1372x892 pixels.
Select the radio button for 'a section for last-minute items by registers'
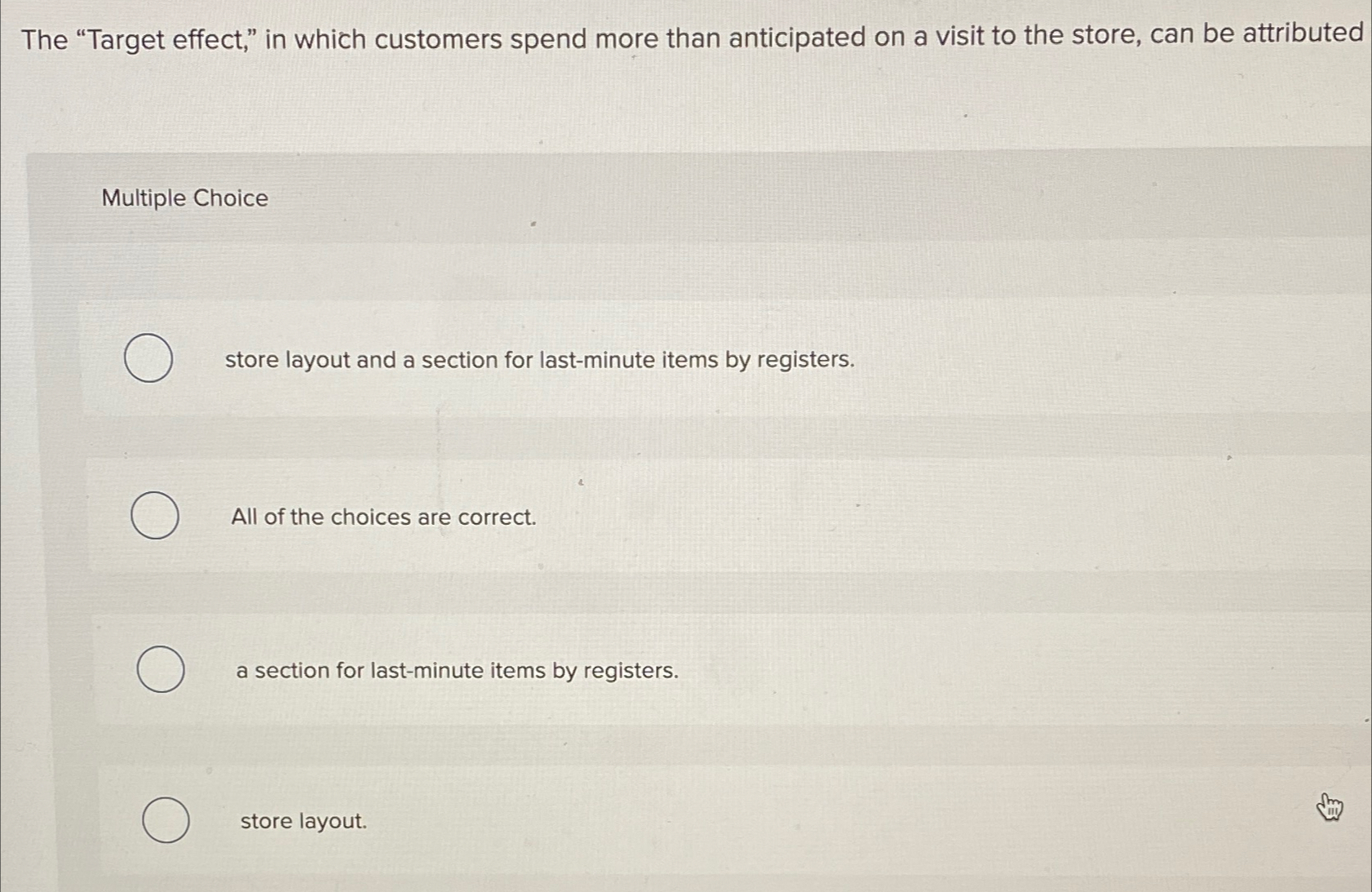click(161, 670)
